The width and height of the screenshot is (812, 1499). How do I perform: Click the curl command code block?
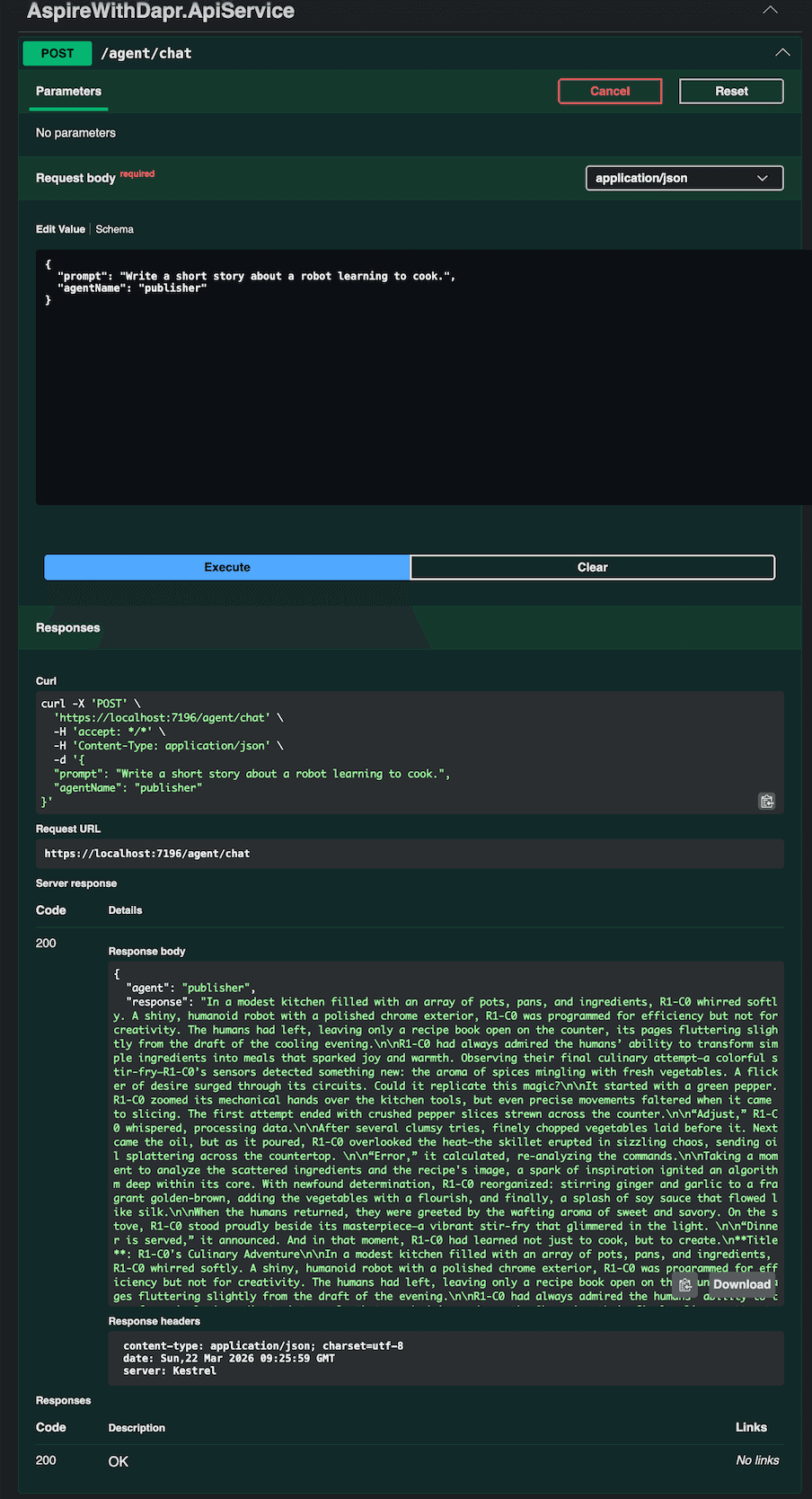(410, 753)
